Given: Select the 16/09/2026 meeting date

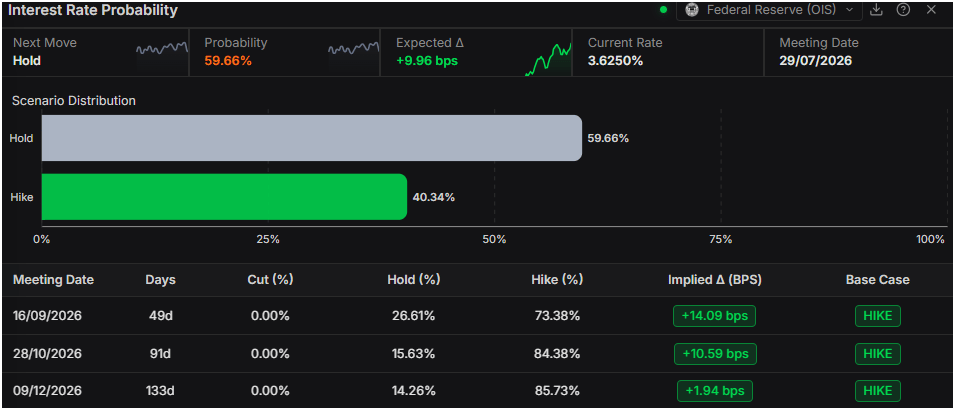Looking at the screenshot, I should (x=48, y=316).
